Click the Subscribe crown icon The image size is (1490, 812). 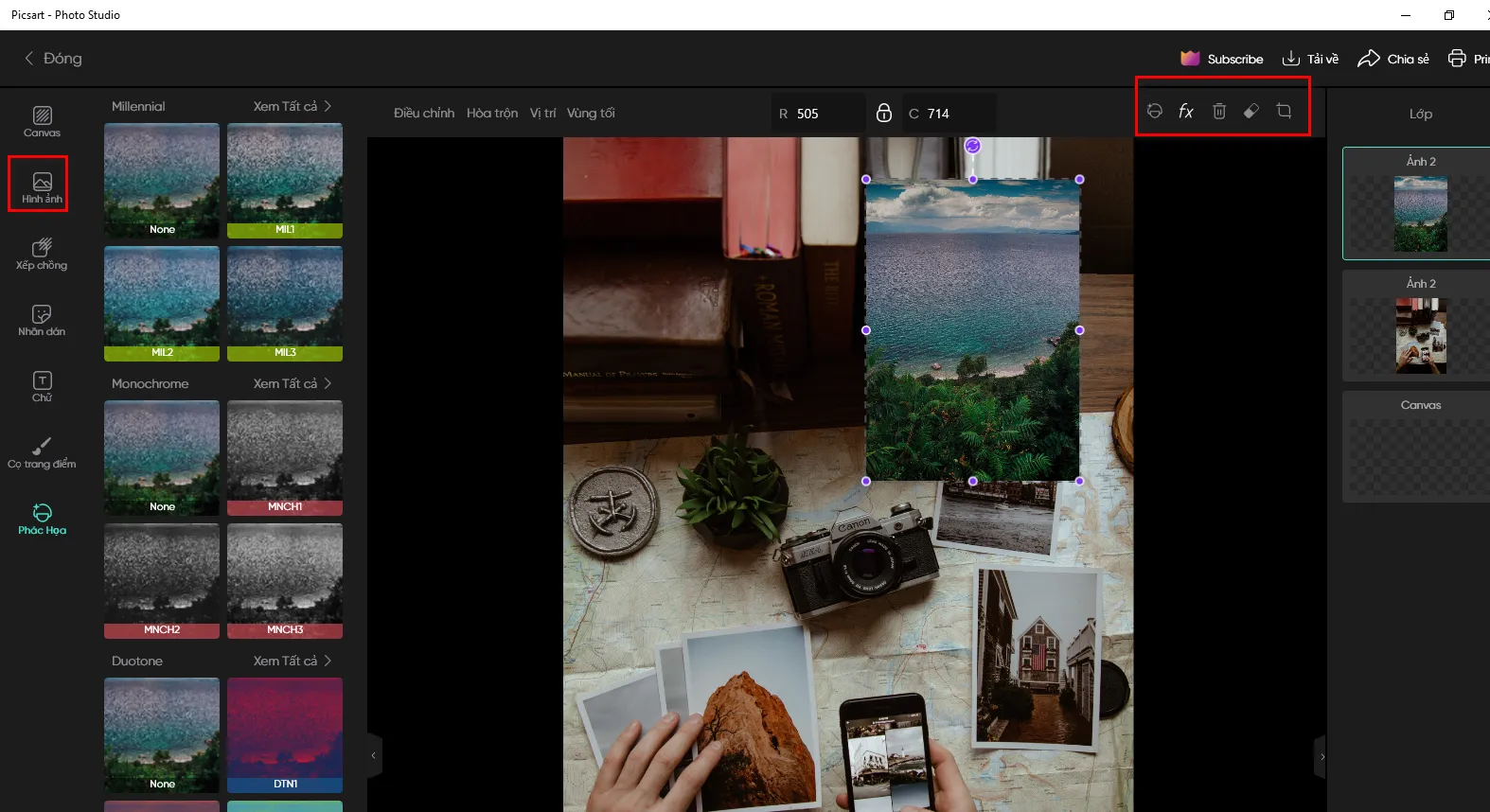tap(1190, 59)
